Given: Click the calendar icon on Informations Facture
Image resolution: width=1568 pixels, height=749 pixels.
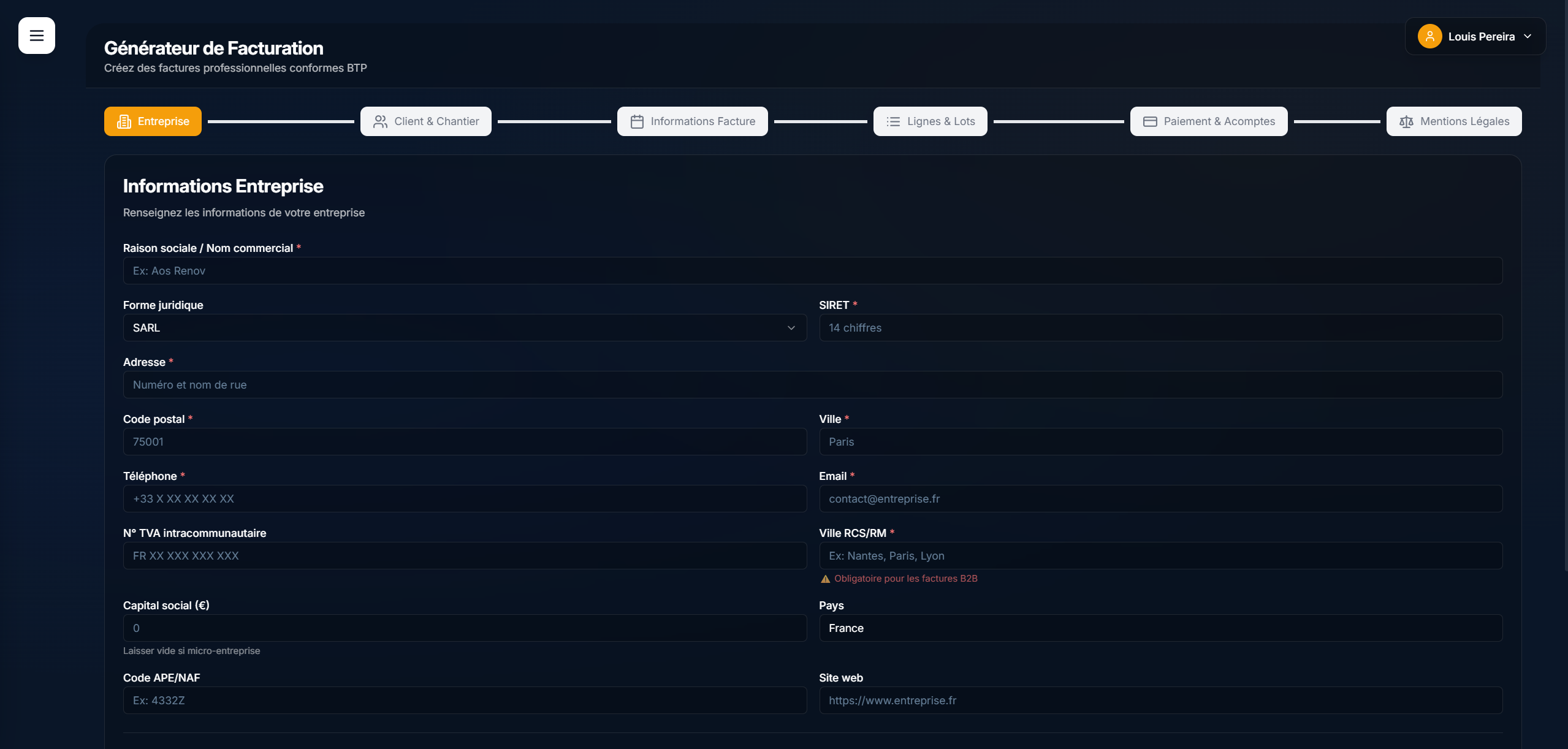Looking at the screenshot, I should (x=637, y=121).
